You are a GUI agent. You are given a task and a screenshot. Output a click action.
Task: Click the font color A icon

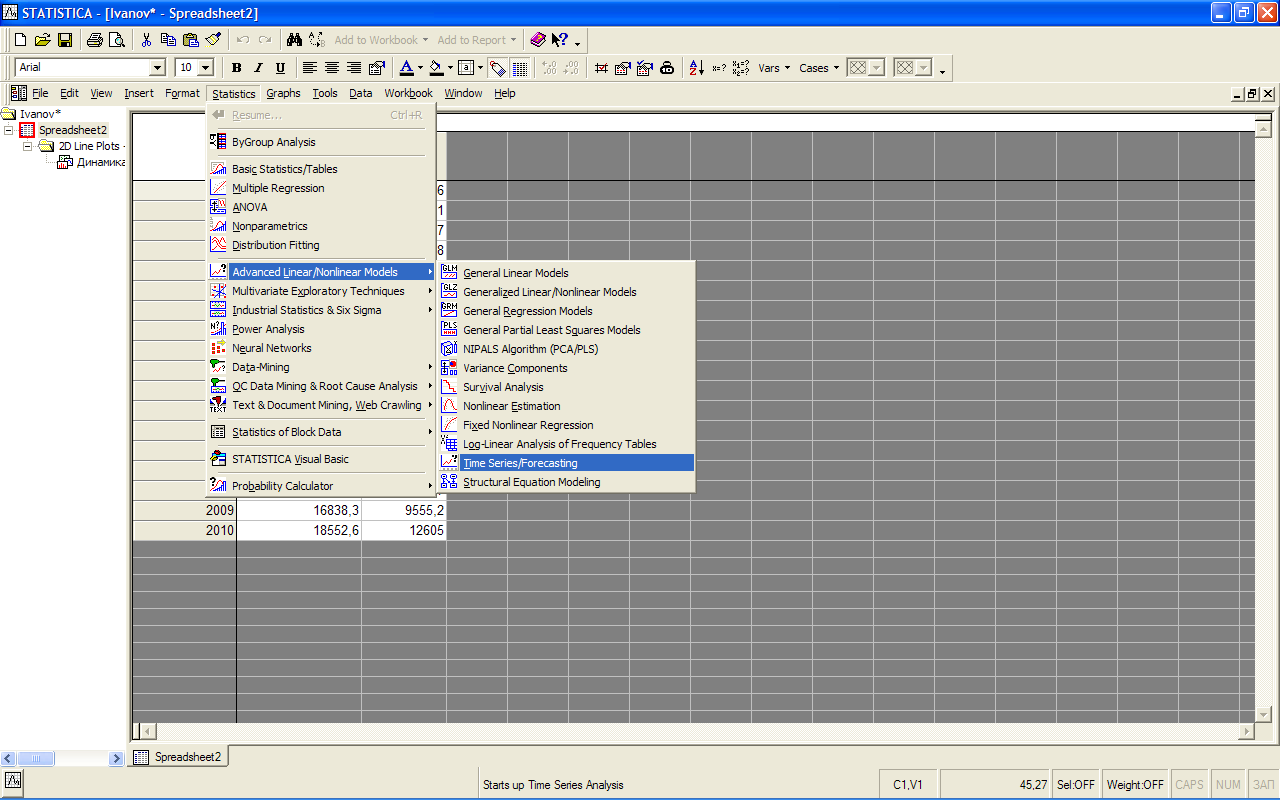tap(406, 68)
